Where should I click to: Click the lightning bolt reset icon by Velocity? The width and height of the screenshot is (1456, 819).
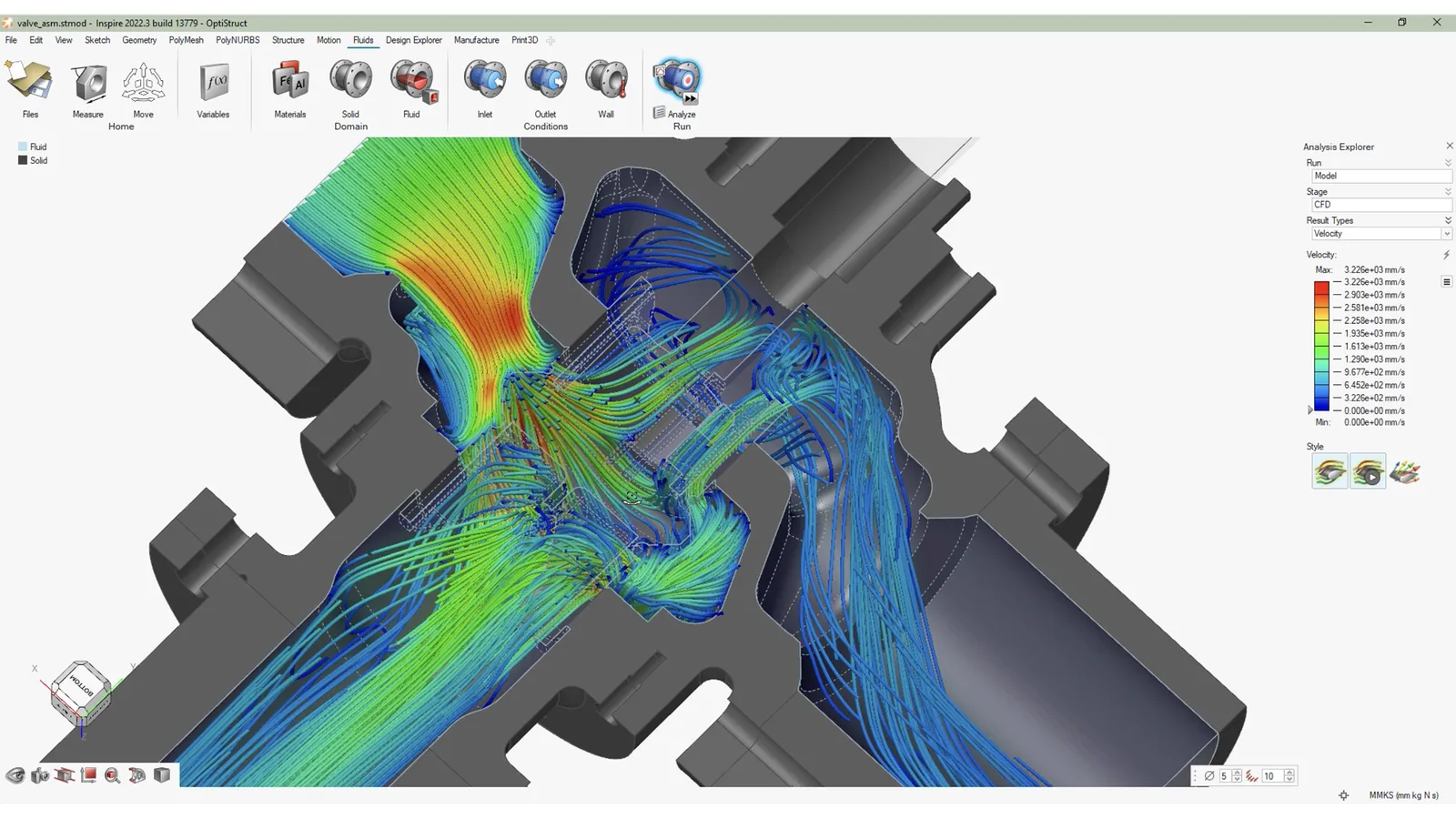[1447, 256]
